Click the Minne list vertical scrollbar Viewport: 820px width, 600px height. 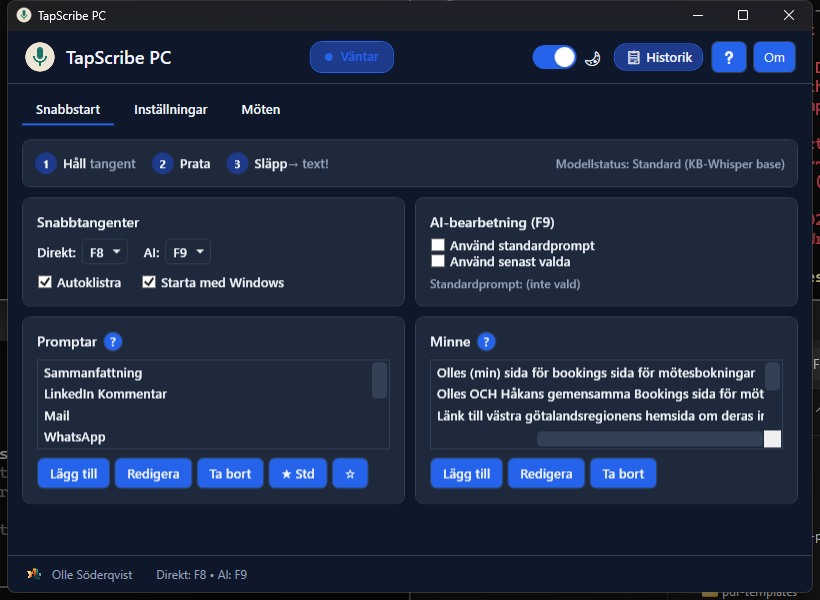pos(772,377)
